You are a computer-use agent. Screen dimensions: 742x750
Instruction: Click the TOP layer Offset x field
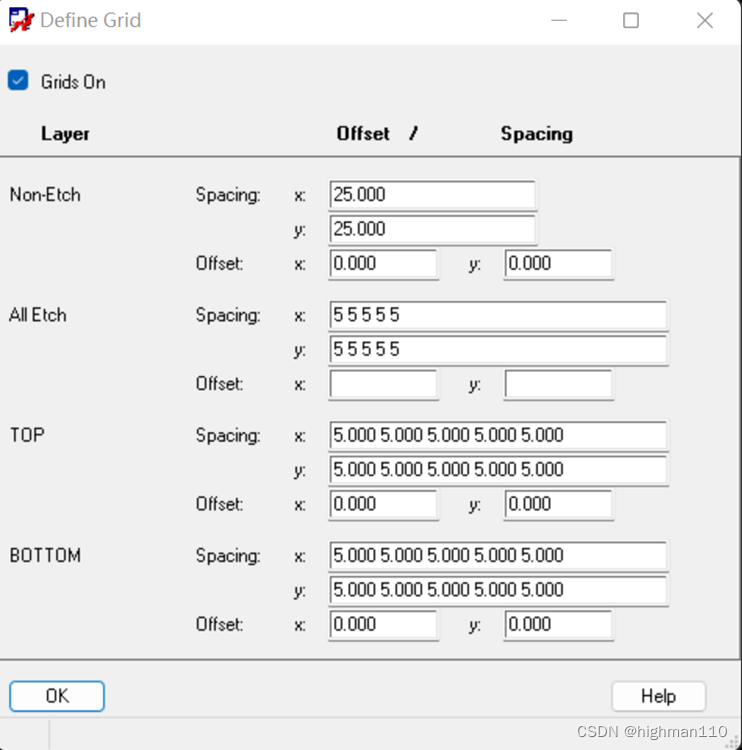point(383,504)
